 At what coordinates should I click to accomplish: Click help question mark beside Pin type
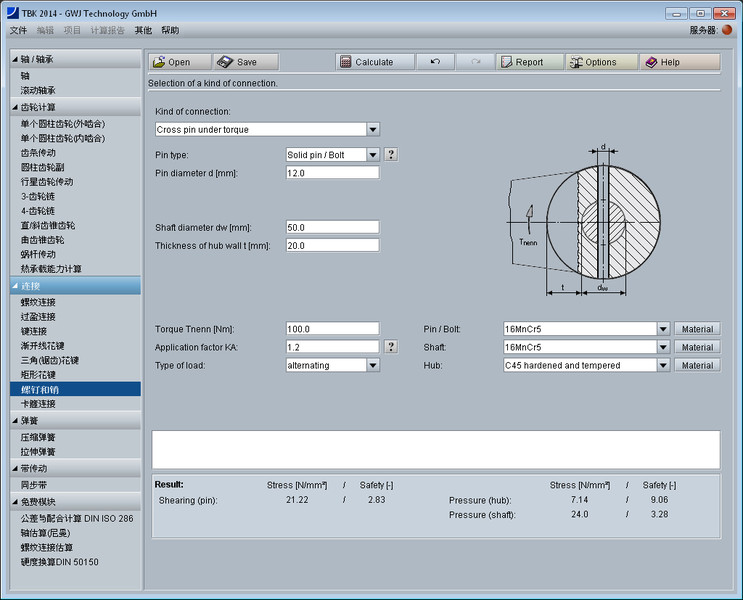[x=391, y=155]
